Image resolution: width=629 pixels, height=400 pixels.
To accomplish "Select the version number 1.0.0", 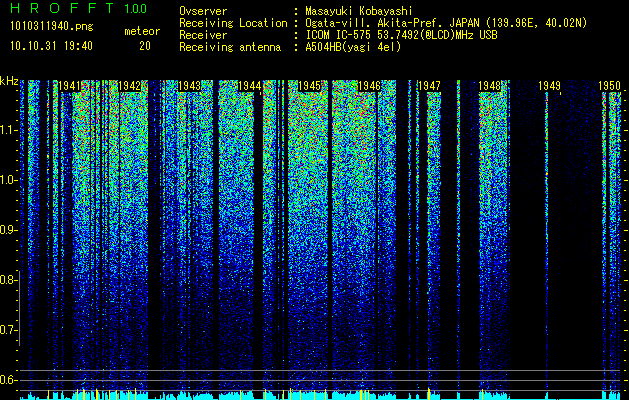I will click(135, 8).
